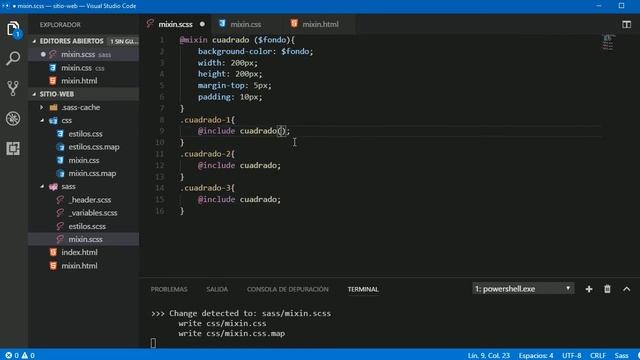Click the Espacios: 4 indentation setting

coord(536,356)
